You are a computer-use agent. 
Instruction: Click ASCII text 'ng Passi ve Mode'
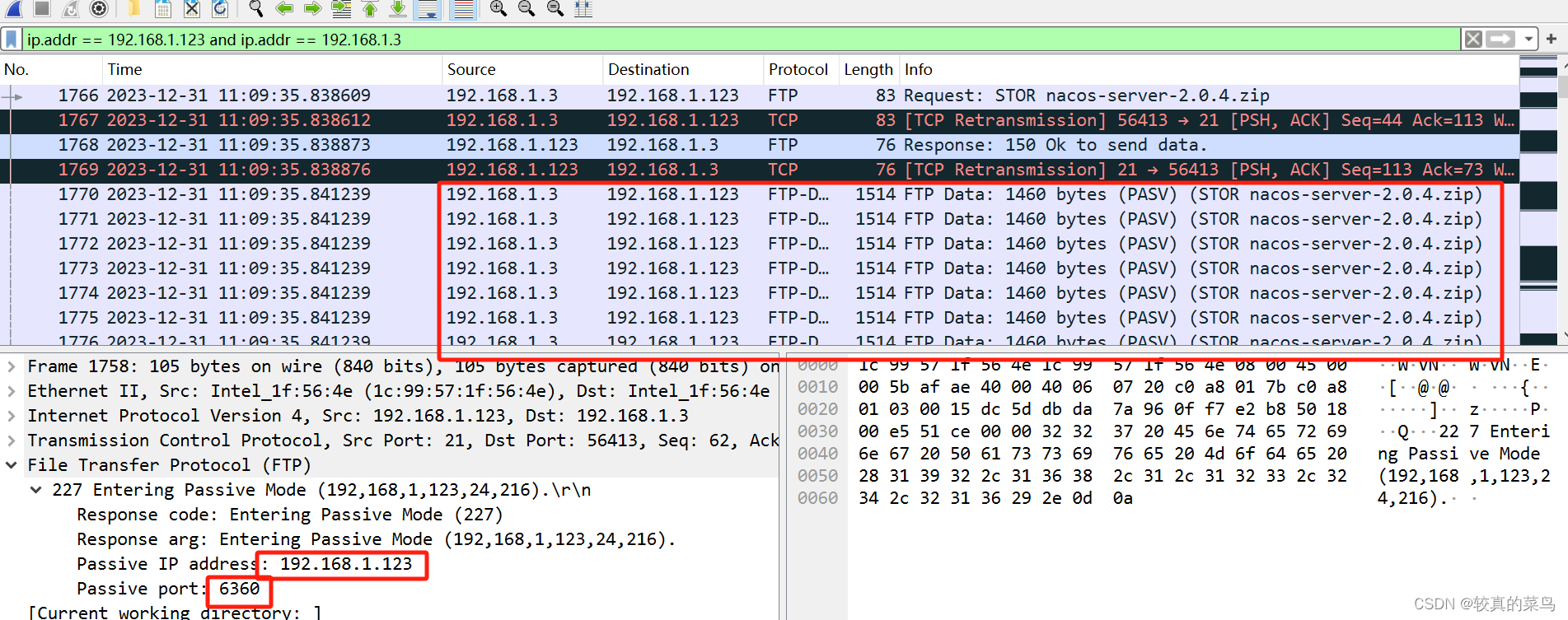1458,454
